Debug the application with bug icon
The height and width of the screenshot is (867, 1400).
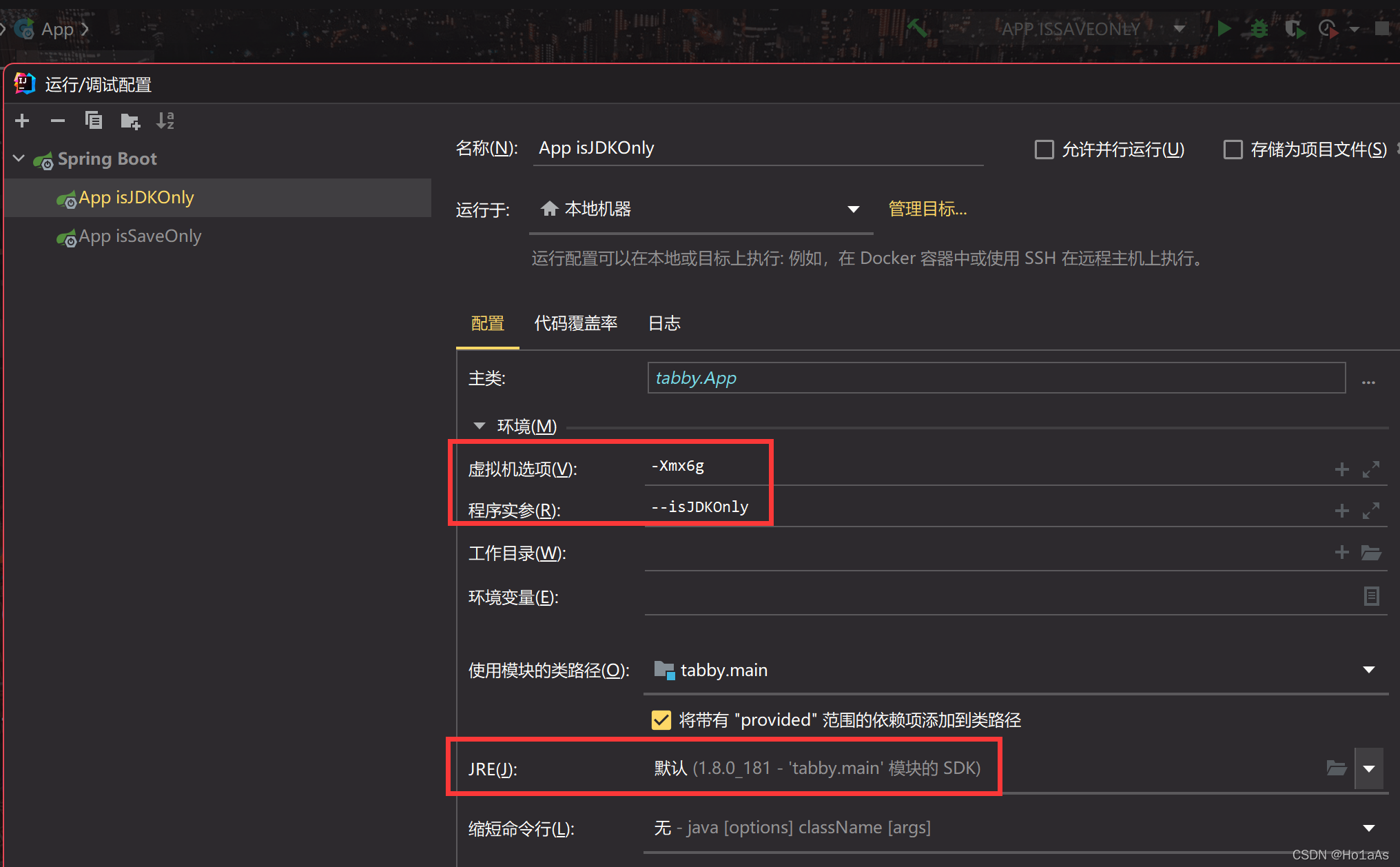coord(1259,28)
